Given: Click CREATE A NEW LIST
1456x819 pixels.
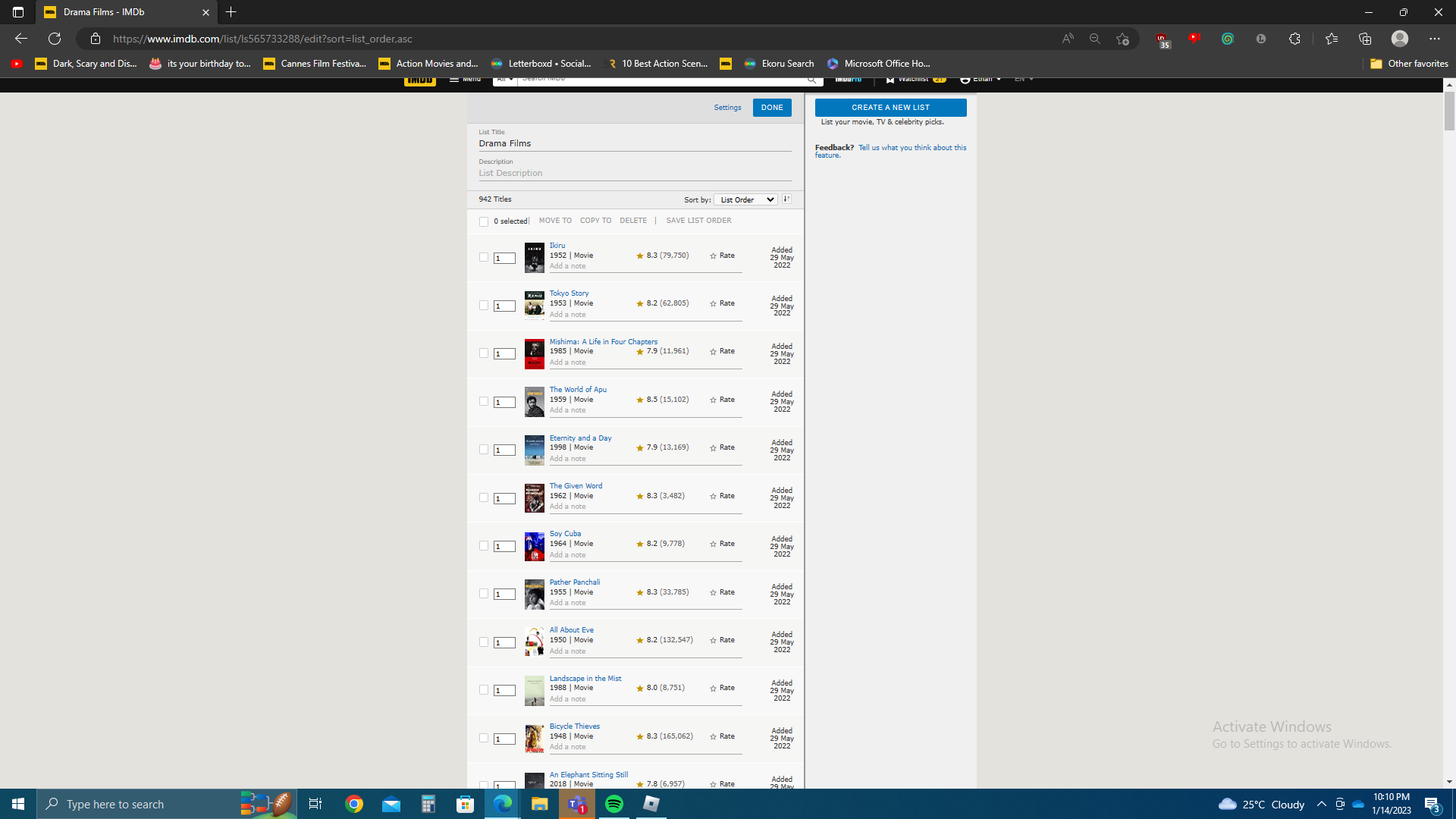Looking at the screenshot, I should [x=890, y=107].
